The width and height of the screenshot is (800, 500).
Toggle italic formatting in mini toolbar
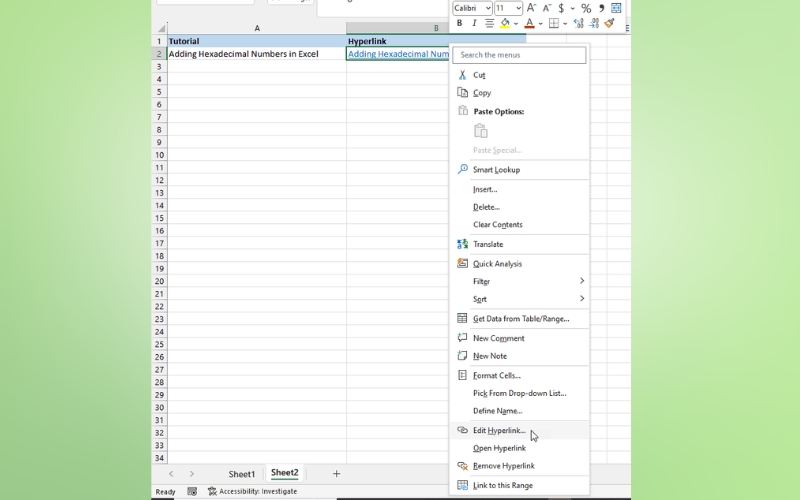[x=474, y=23]
